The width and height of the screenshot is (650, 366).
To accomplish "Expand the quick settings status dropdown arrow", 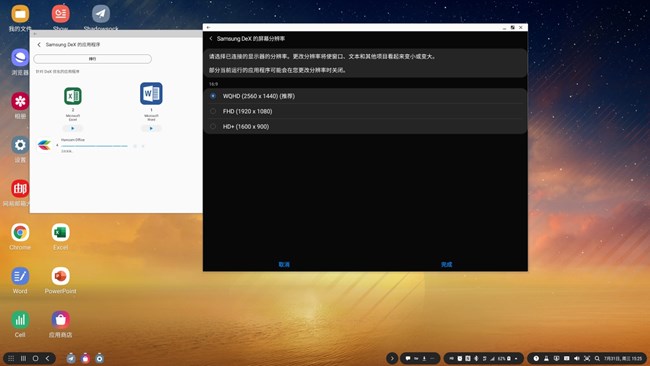I will pyautogui.click(x=516, y=359).
